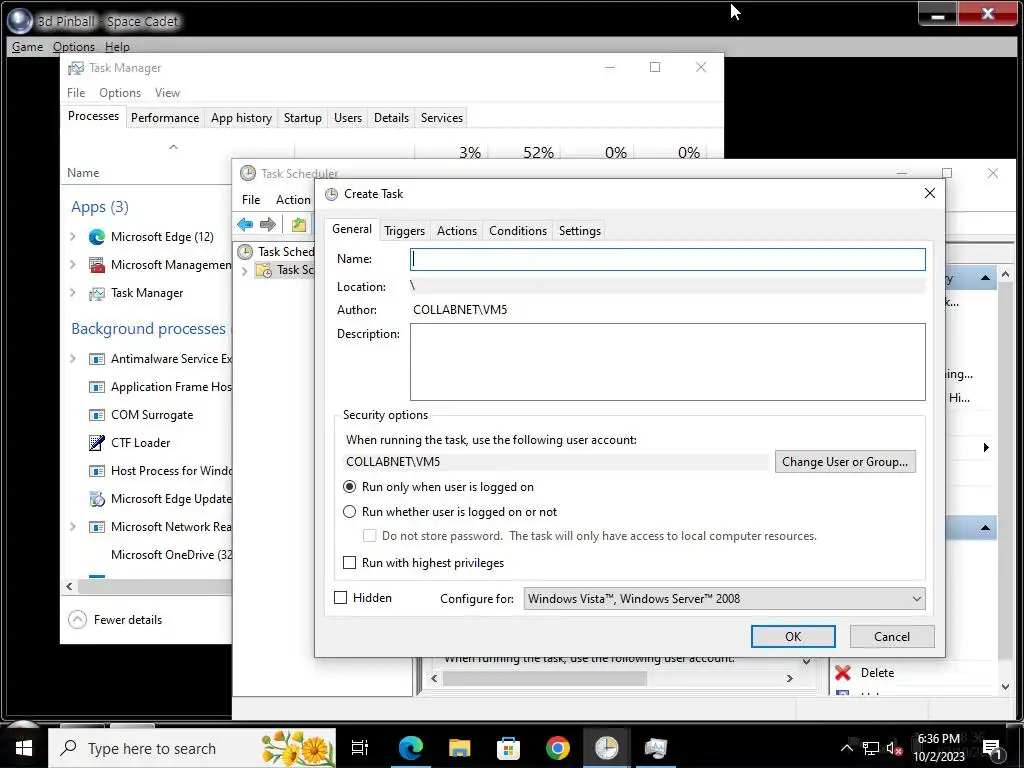
Task: Switch to Task Manager taskbar button
Action: tap(656, 748)
